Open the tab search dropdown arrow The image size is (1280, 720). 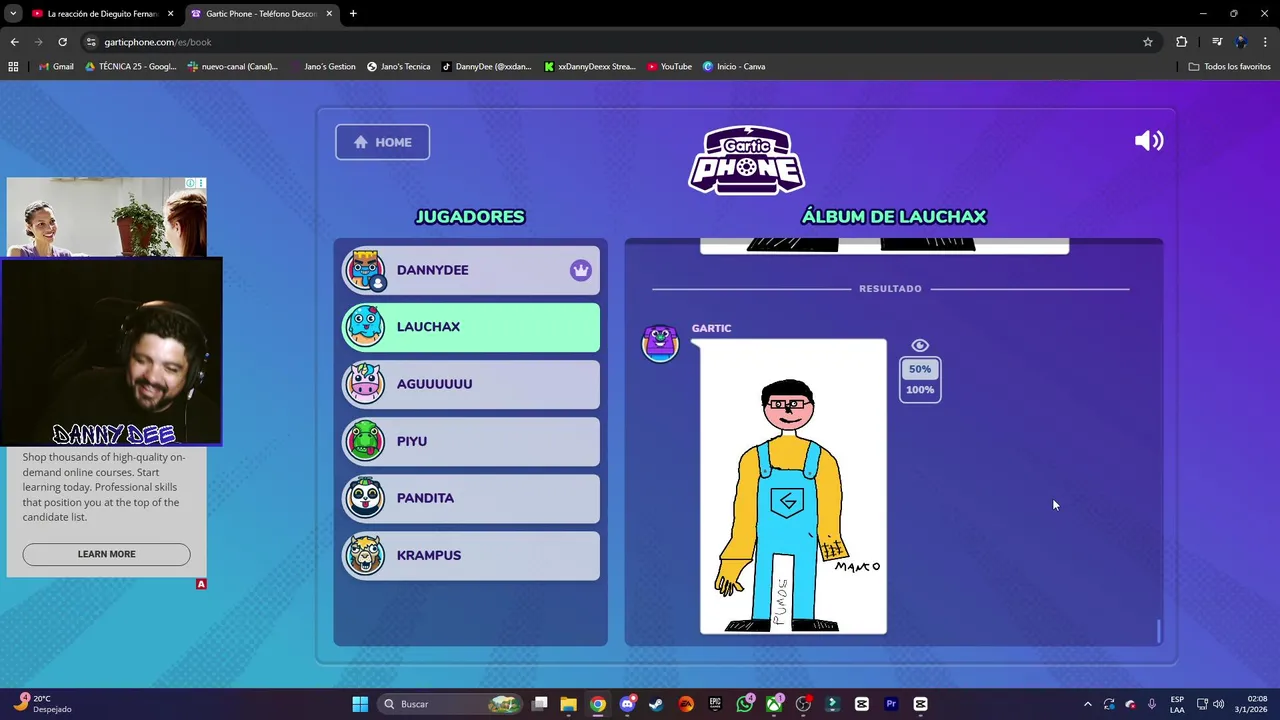pos(13,14)
